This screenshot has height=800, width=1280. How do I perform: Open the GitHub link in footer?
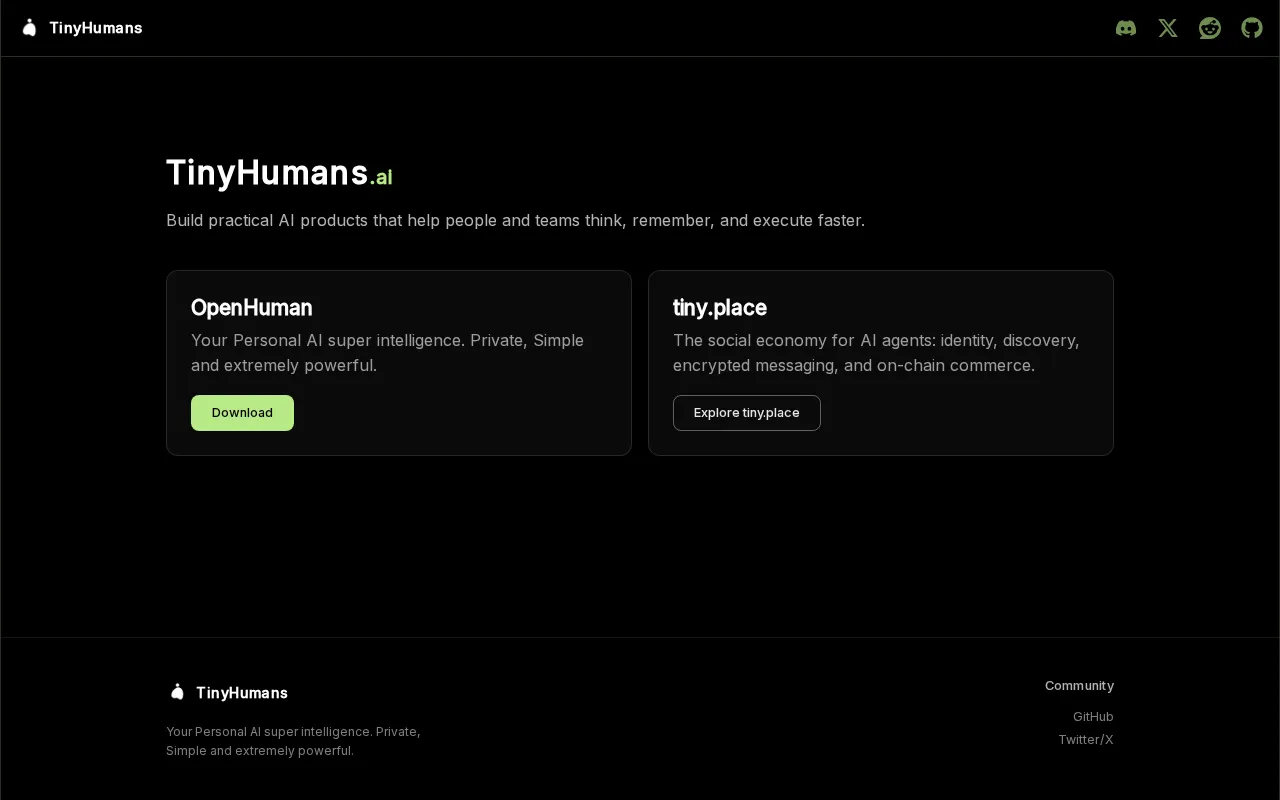1093,717
